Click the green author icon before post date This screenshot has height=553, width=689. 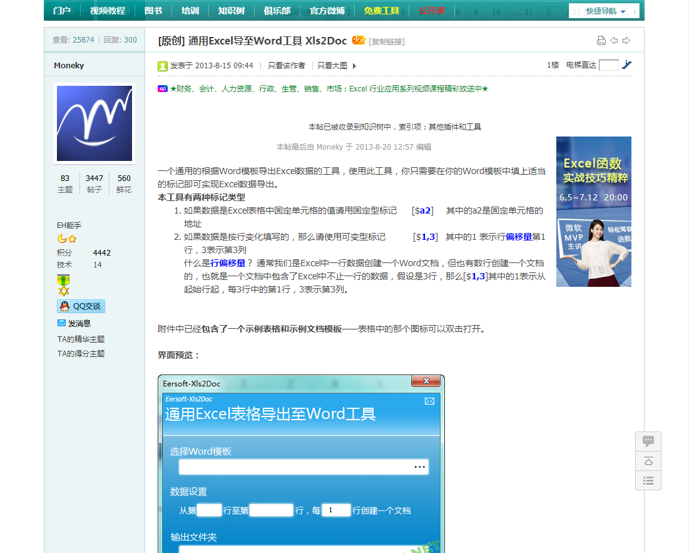pyautogui.click(x=163, y=66)
